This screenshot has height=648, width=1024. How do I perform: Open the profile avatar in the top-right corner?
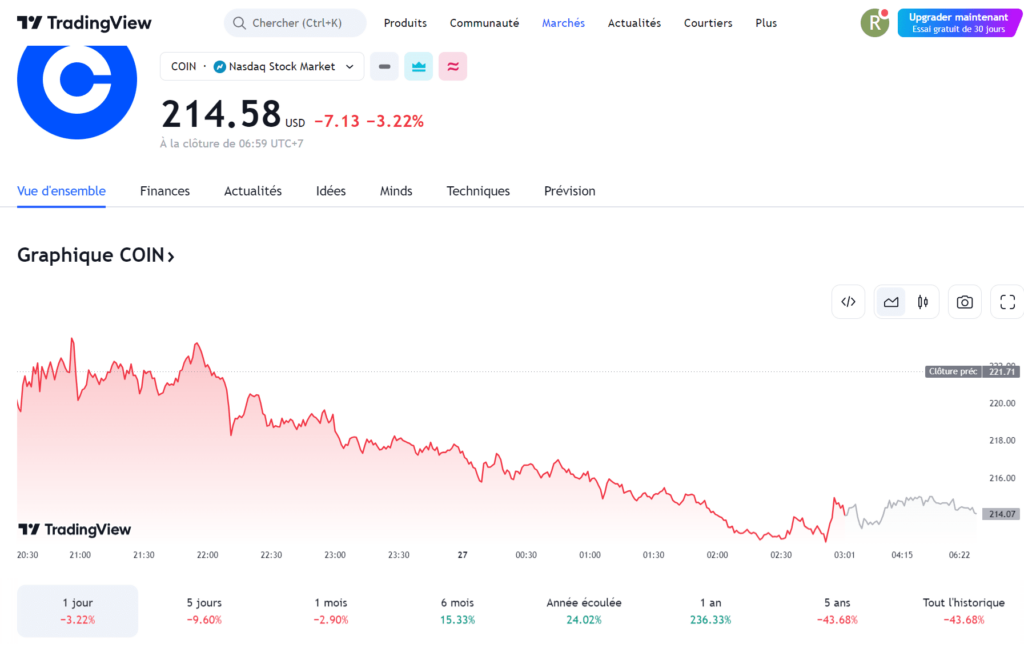coord(874,21)
